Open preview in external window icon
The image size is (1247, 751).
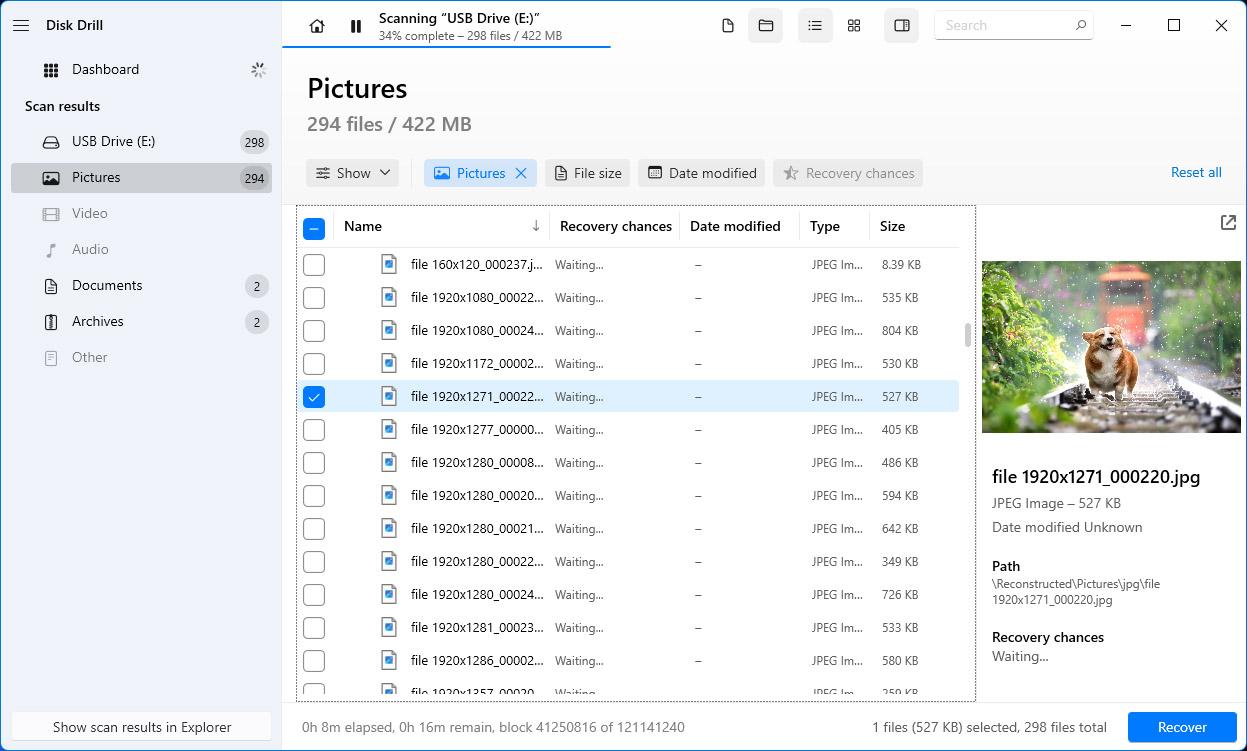(x=1228, y=223)
